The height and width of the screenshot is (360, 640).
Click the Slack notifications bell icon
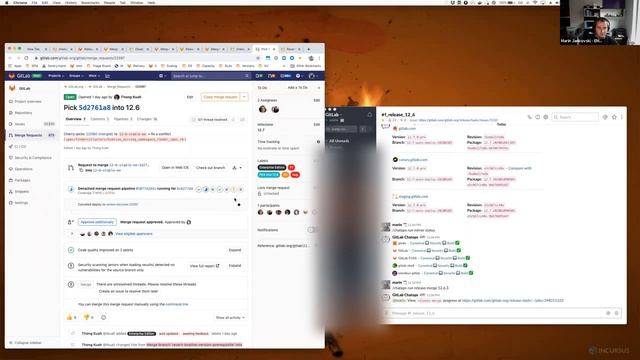click(370, 115)
